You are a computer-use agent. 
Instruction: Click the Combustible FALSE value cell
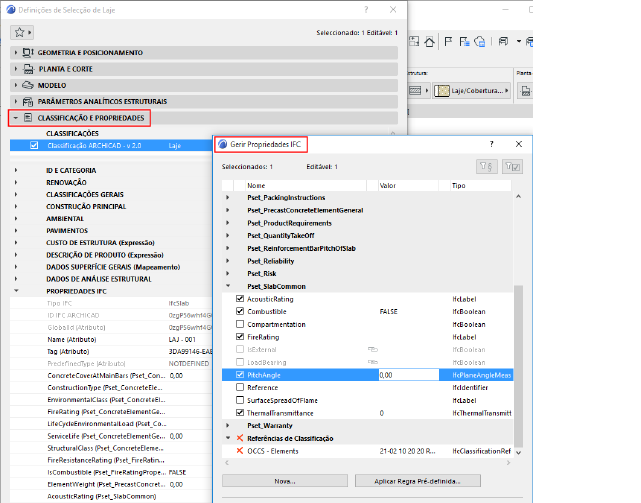tap(408, 312)
